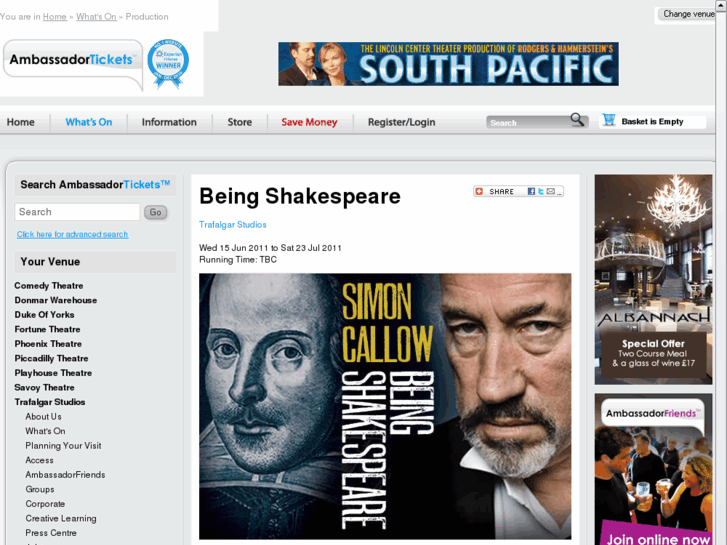Screen dimensions: 727x545
Task: Click the SHARE button text
Action: [x=502, y=192]
